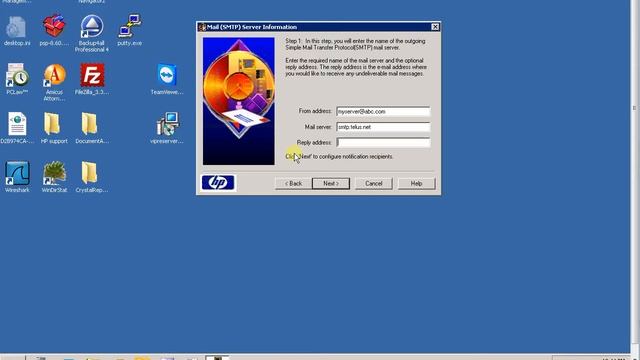Click the wizard's mail illustration image

[x=239, y=101]
